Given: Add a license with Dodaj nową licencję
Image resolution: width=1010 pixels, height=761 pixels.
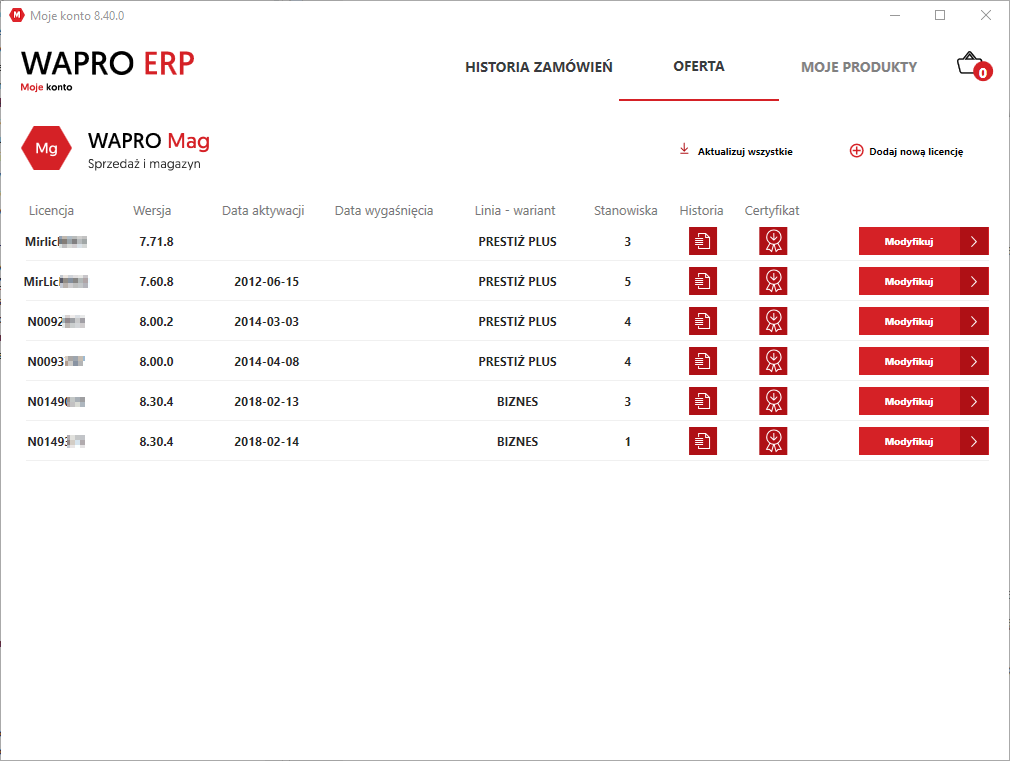Looking at the screenshot, I should coord(906,151).
